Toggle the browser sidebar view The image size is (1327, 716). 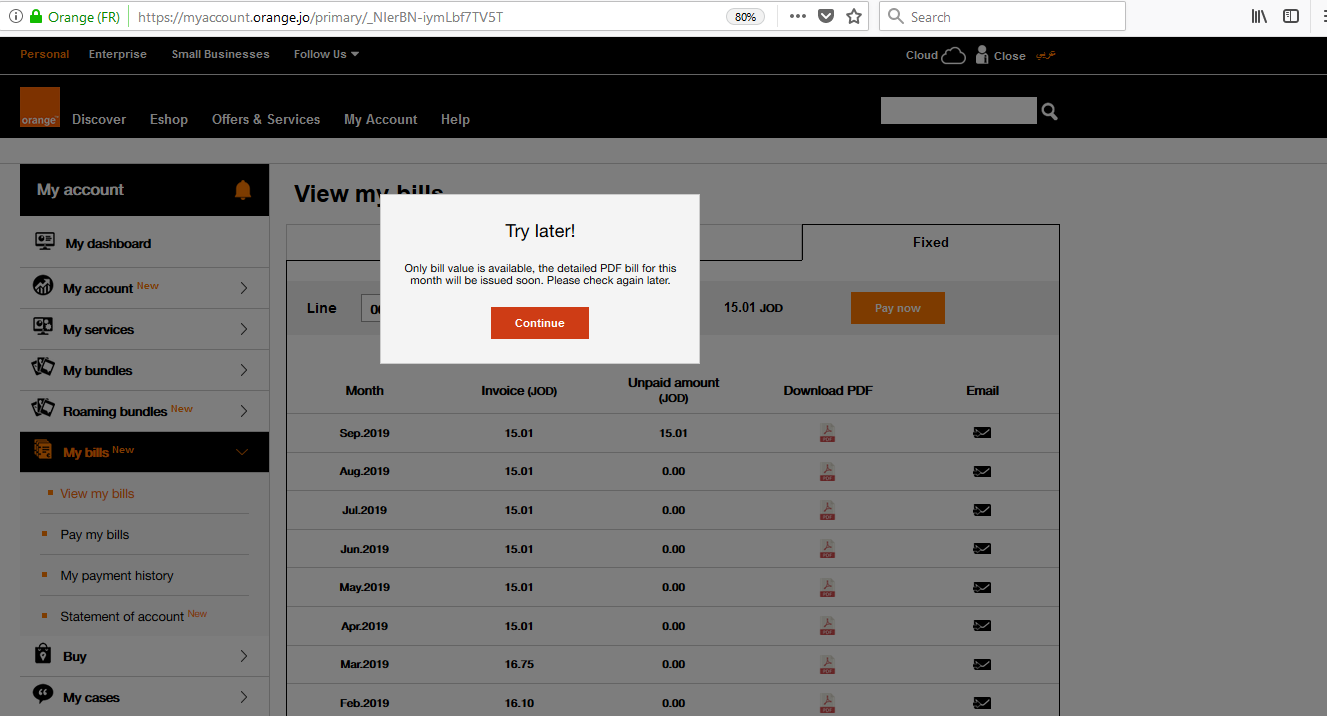click(x=1291, y=16)
